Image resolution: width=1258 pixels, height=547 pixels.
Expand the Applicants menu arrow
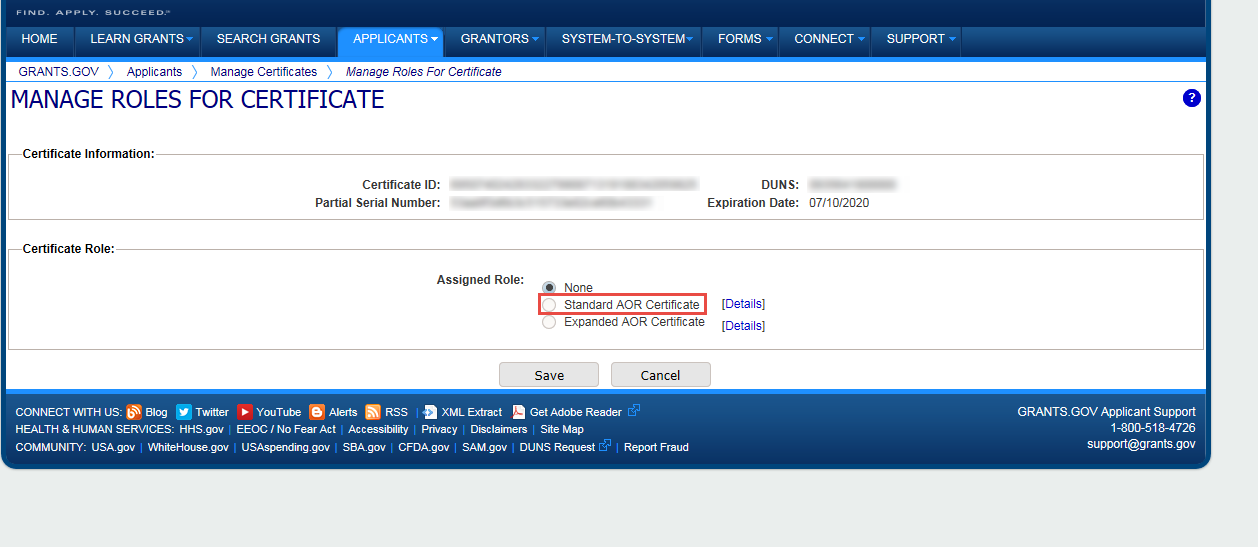pos(434,39)
